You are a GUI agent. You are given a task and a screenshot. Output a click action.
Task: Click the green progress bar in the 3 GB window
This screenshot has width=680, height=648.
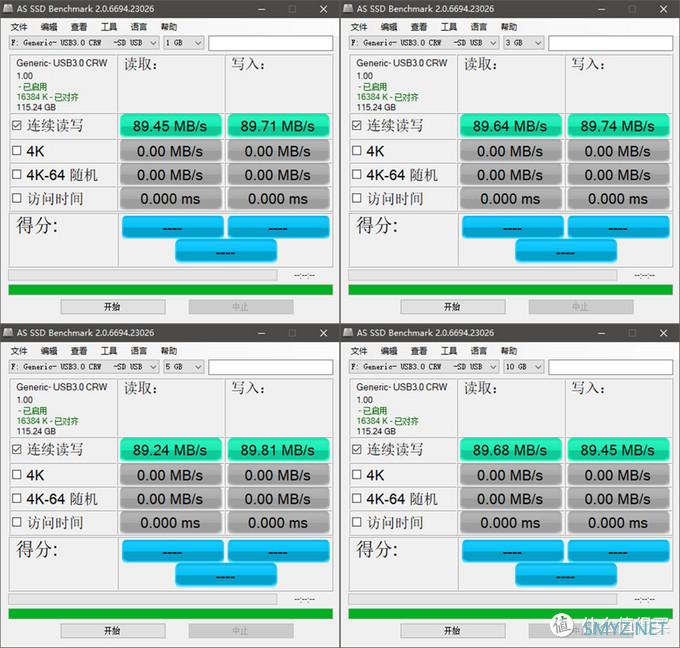(x=510, y=290)
